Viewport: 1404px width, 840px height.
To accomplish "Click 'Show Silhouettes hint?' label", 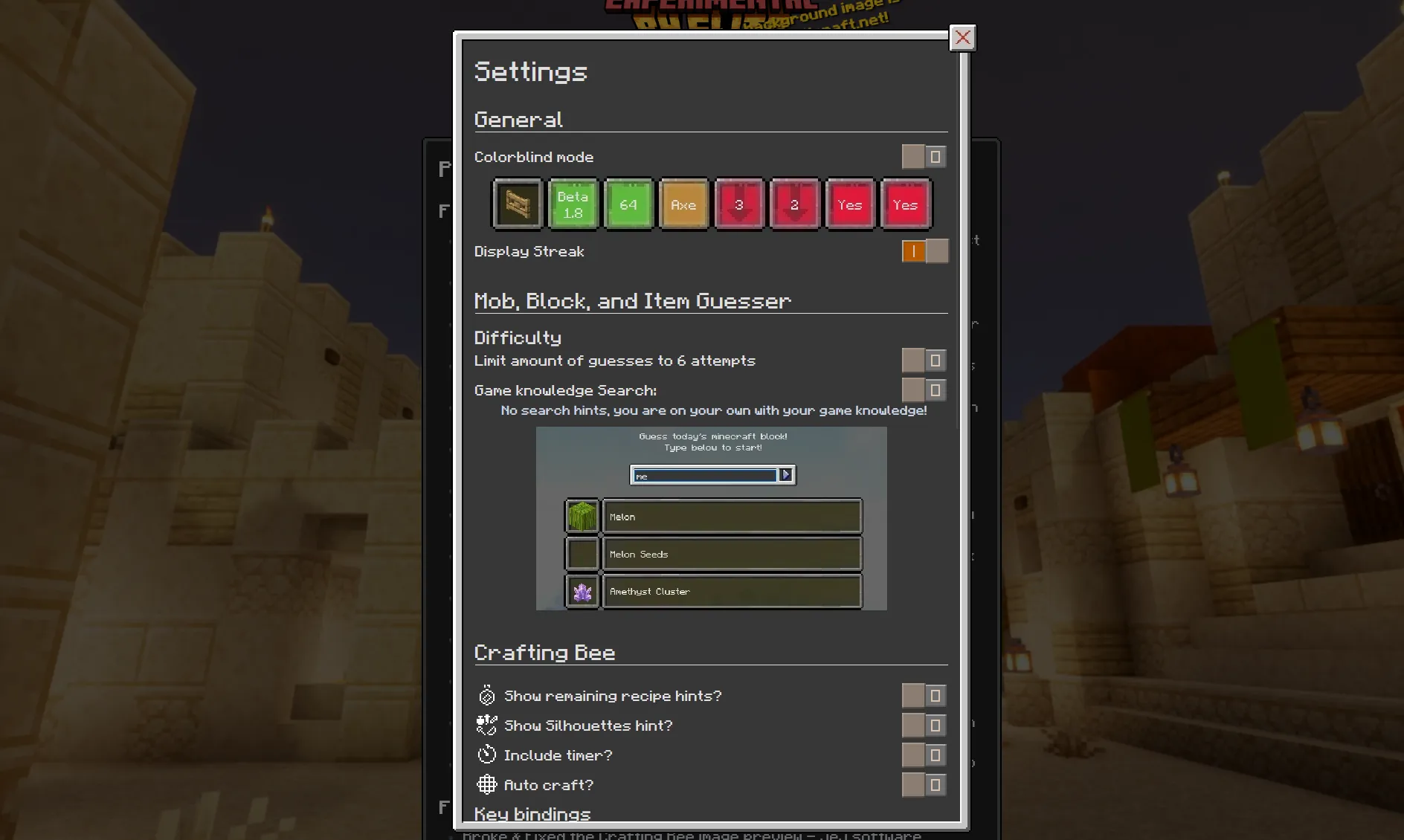I will pos(588,726).
